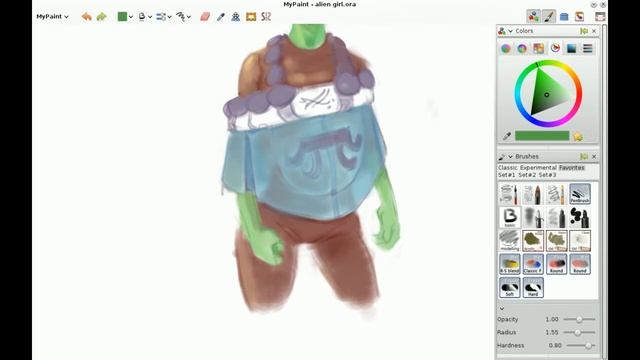Toggle the brushes panel button at top right

click(549, 16)
